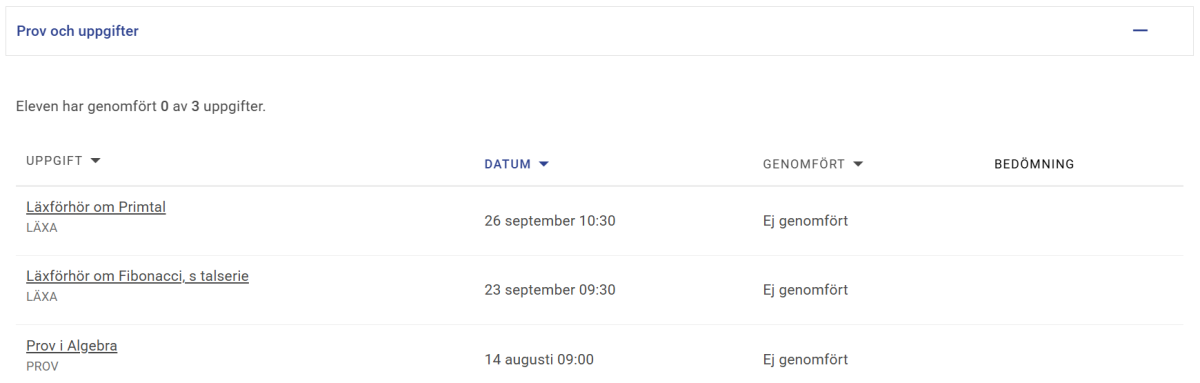
Task: Open the Läxförhör om Primtal assignment
Action: click(96, 207)
